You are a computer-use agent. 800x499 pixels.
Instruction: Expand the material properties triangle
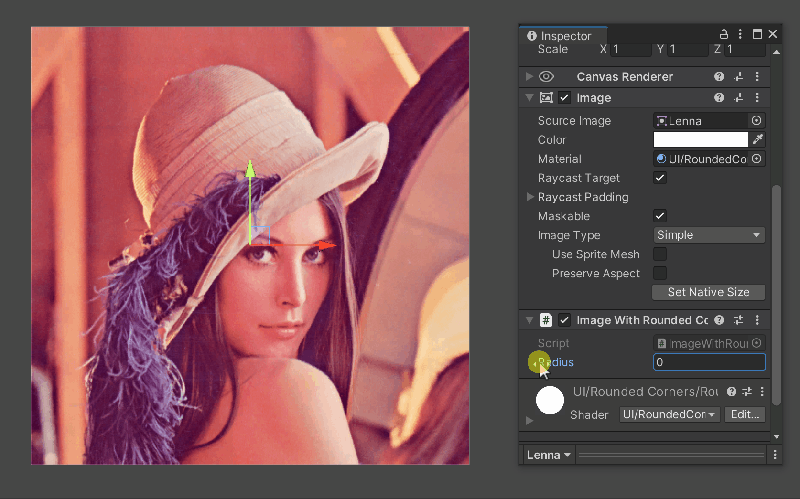[x=530, y=421]
